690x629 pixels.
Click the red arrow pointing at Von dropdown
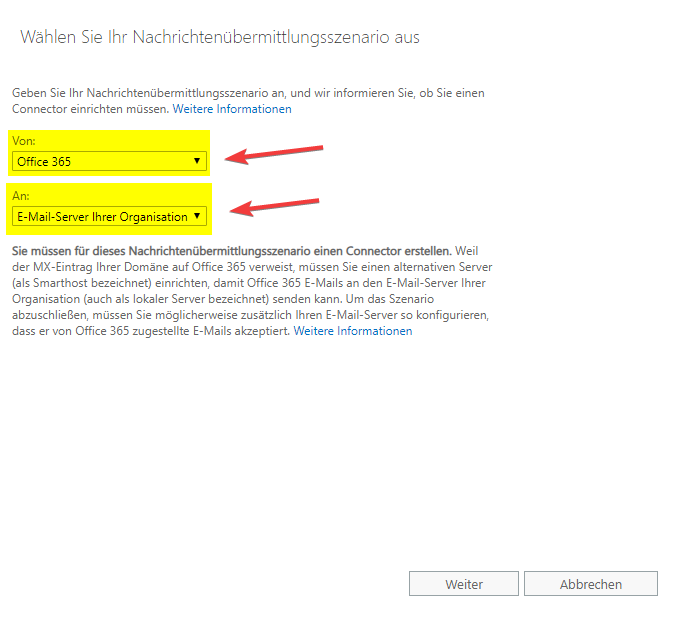coord(275,153)
